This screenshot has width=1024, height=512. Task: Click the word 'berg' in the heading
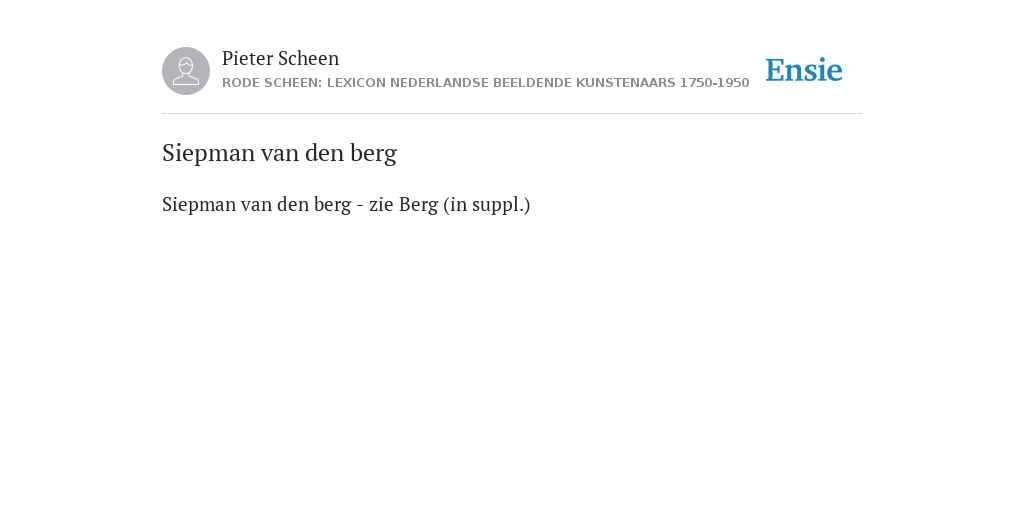click(374, 153)
